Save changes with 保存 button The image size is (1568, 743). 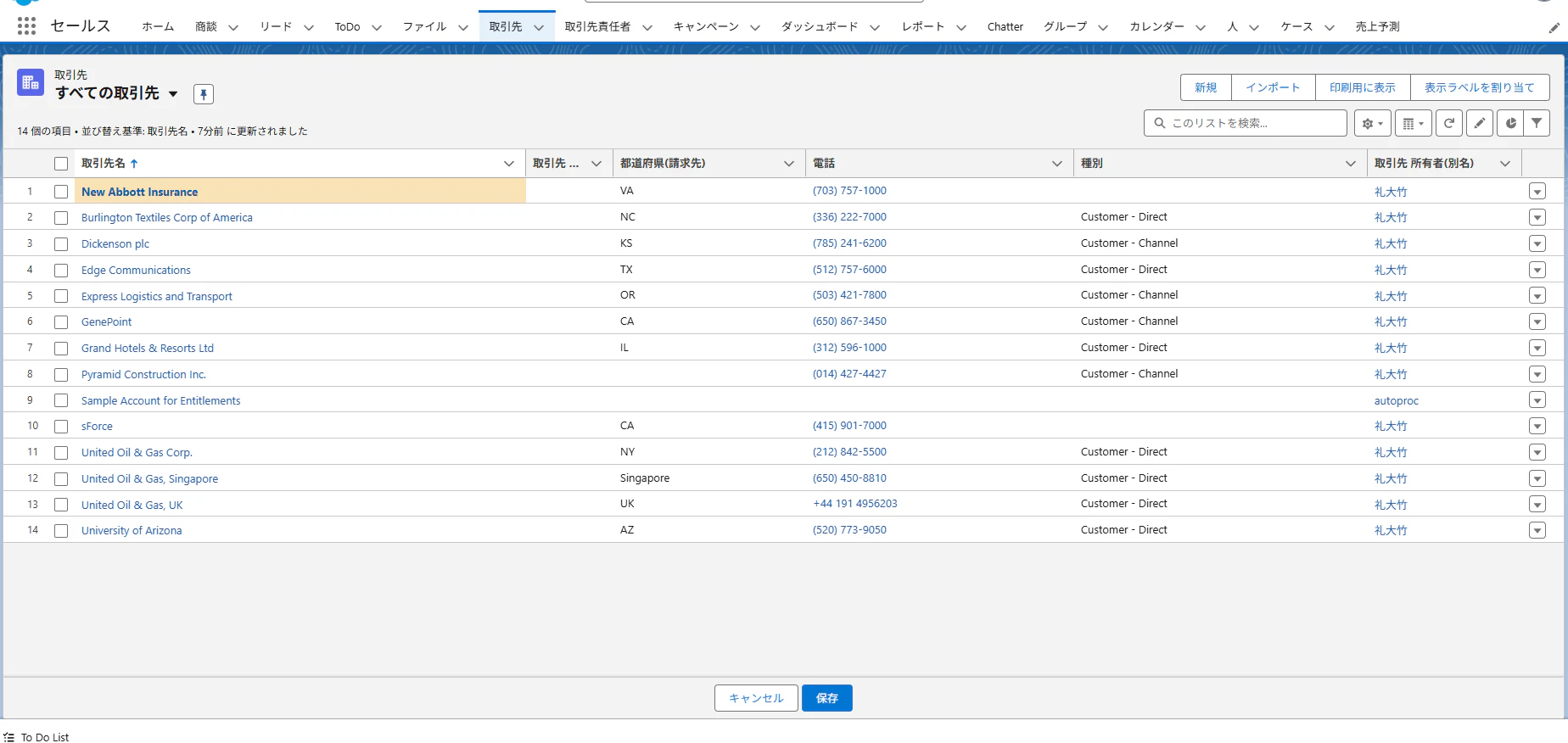[827, 698]
